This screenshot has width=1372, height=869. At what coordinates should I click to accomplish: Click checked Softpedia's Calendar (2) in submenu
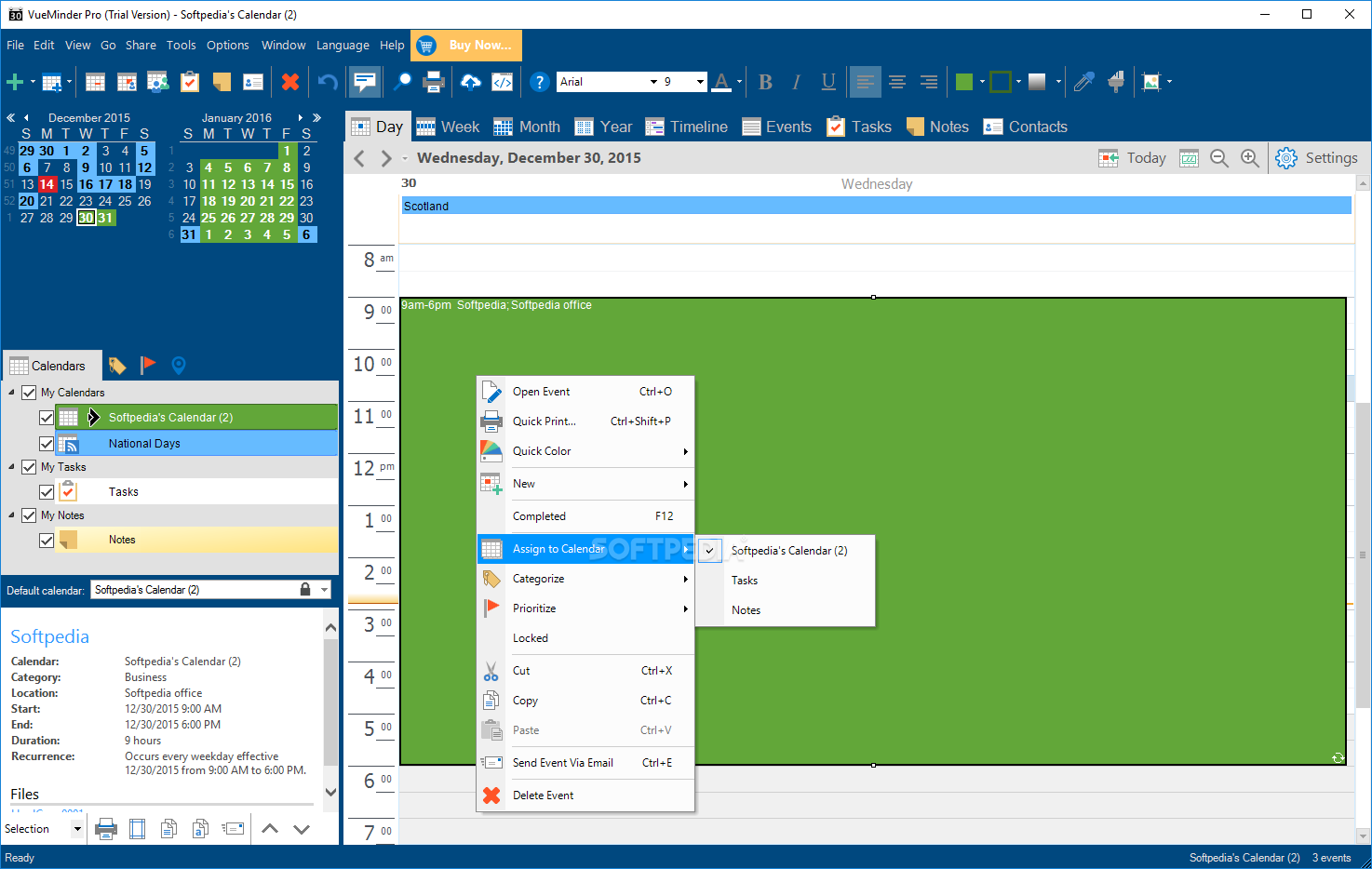pyautogui.click(x=787, y=551)
